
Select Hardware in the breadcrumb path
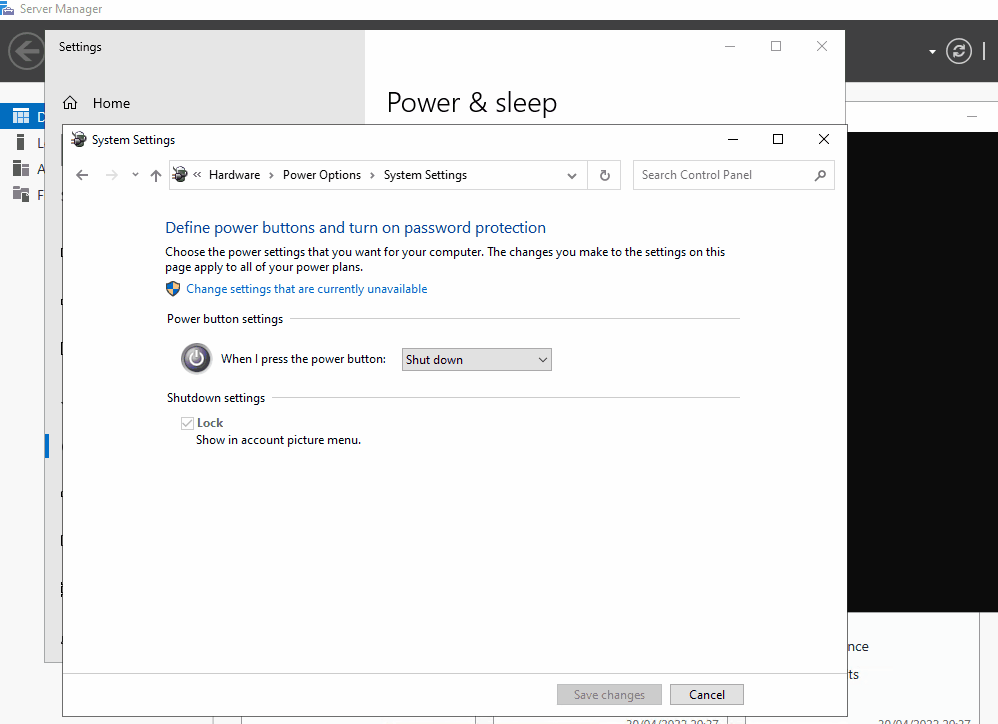[x=234, y=175]
